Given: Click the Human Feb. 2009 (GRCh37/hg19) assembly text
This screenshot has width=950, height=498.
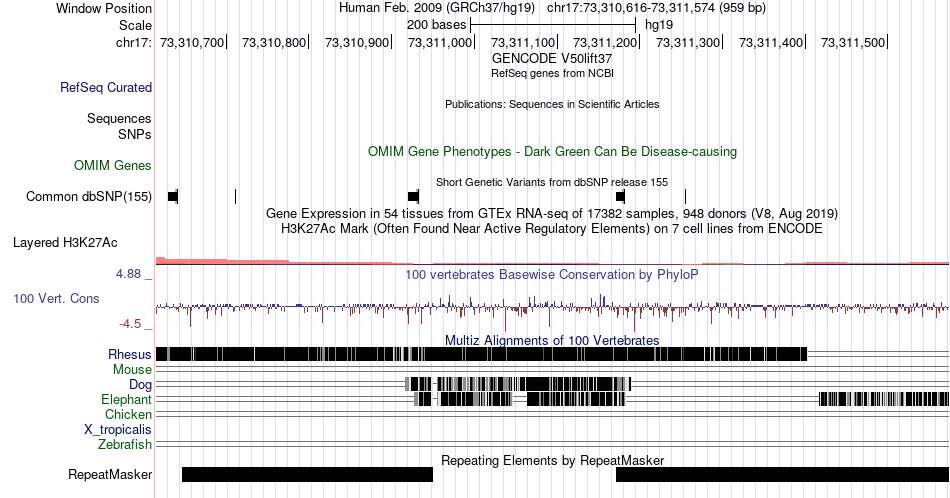Looking at the screenshot, I should click(437, 8).
